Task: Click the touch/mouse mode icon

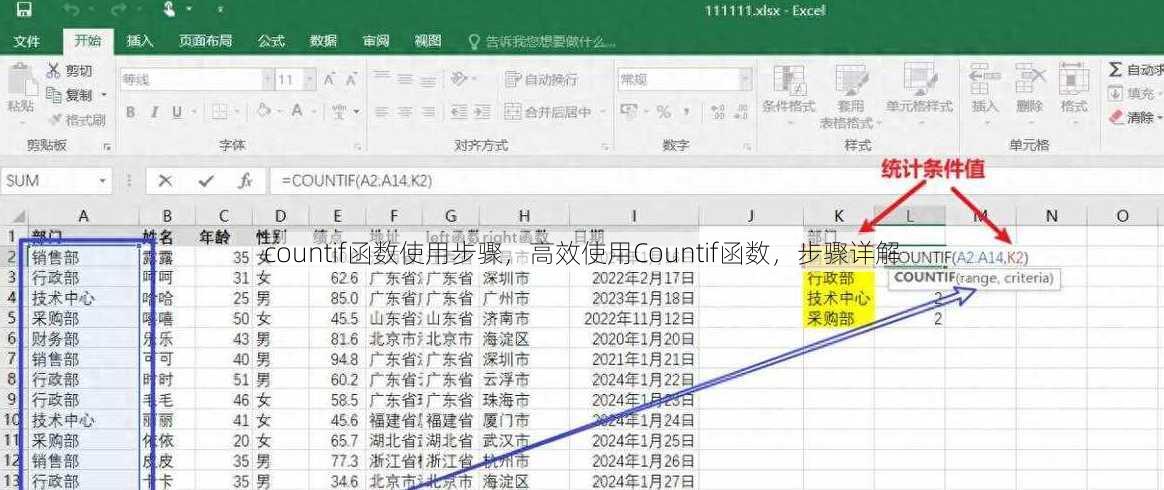Action: [169, 10]
